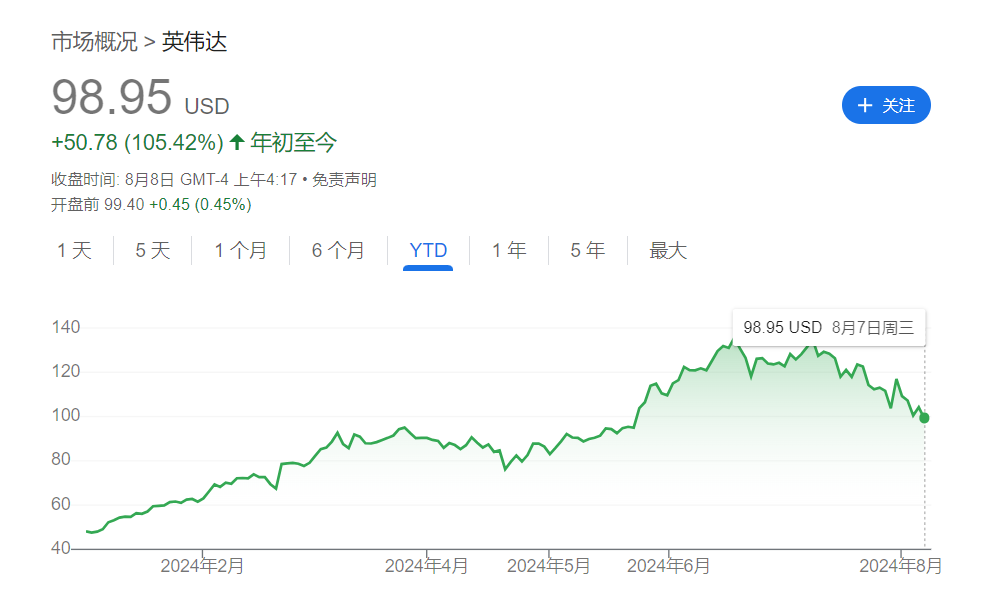Click the 关注 follow button
Image resolution: width=993 pixels, height=598 pixels.
click(885, 105)
